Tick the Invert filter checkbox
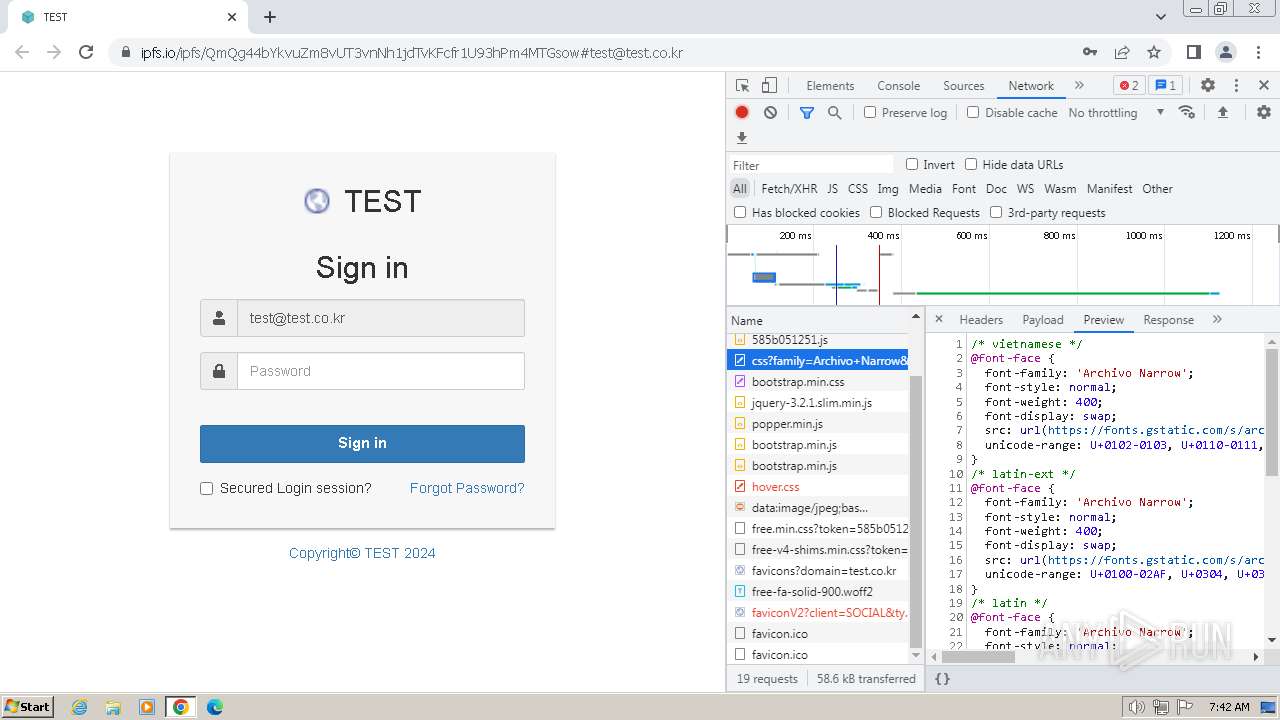The image size is (1280, 720). click(912, 165)
